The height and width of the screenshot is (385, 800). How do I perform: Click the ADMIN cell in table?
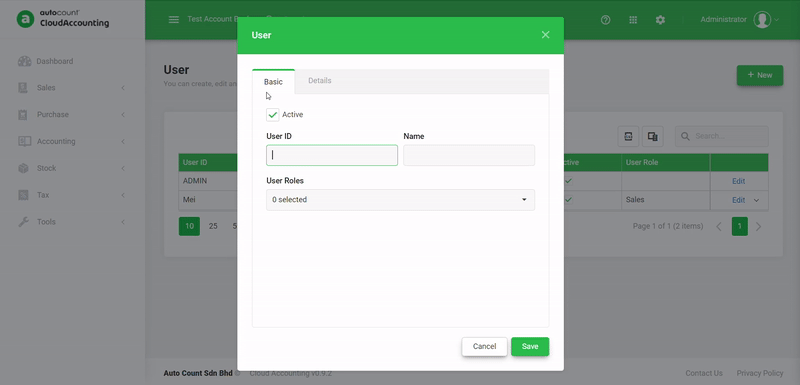[x=208, y=181]
